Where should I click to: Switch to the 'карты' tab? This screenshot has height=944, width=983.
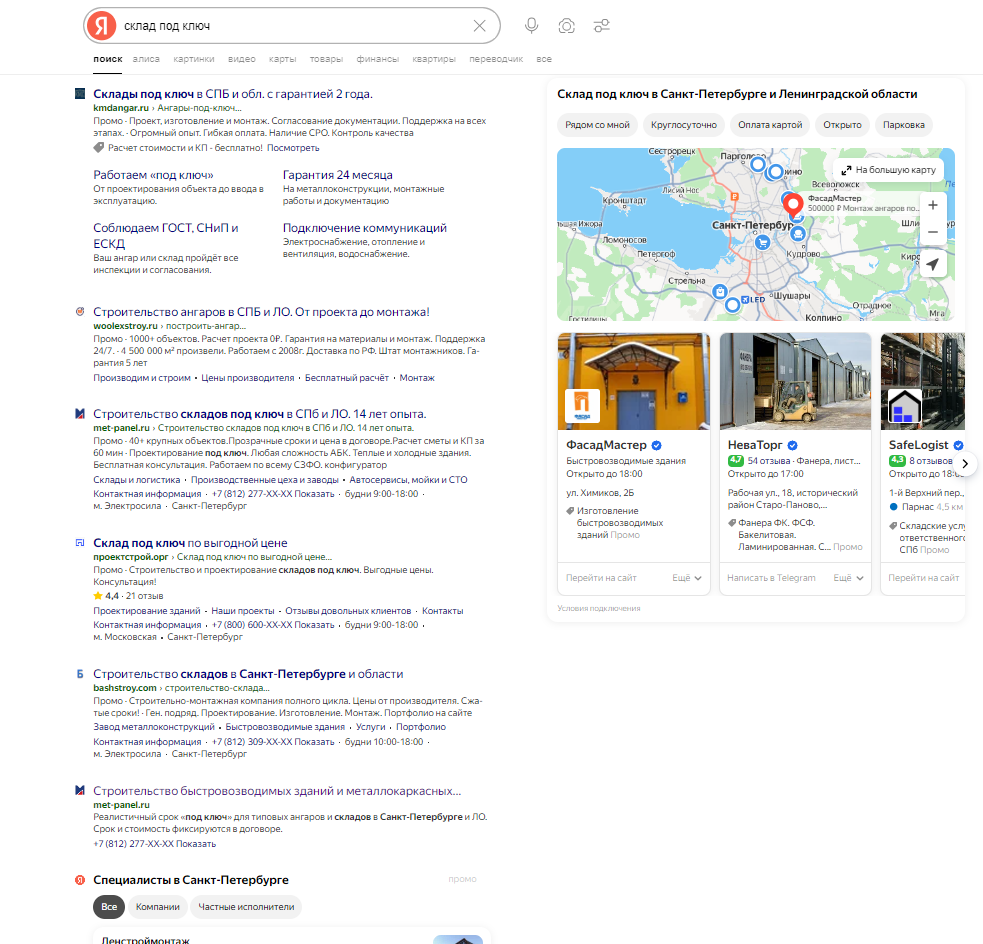283,59
